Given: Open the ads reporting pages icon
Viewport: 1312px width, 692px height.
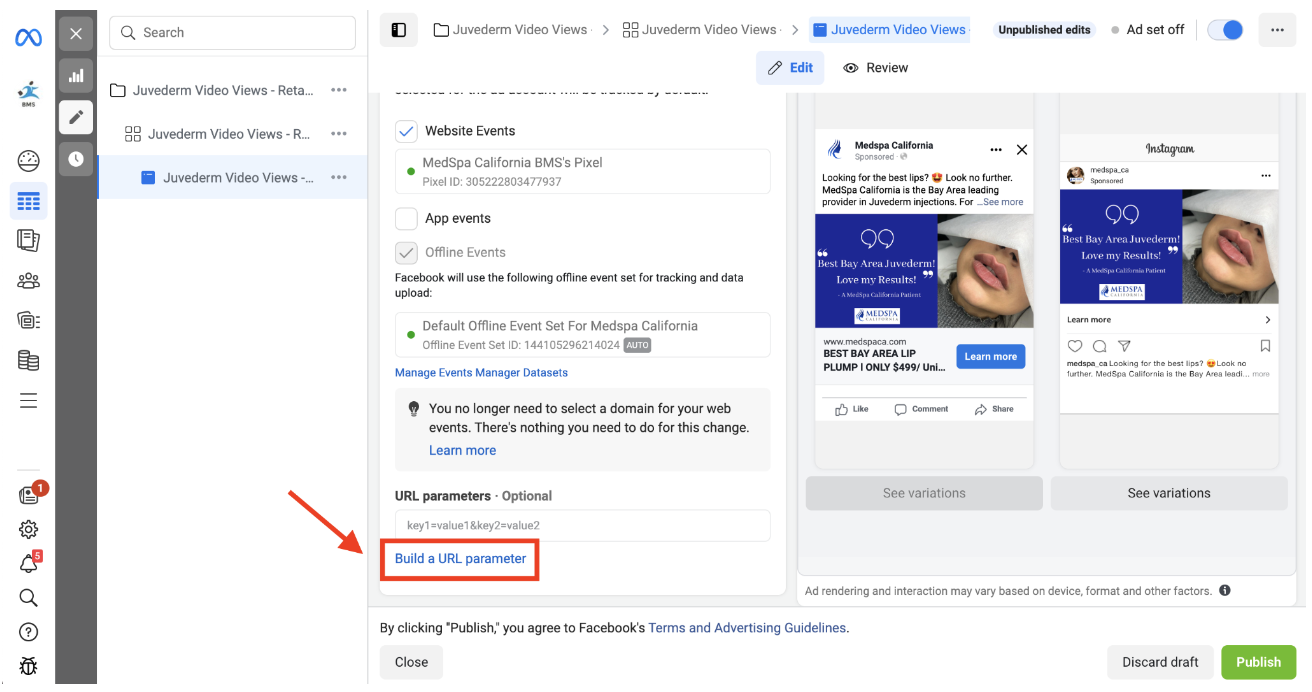Looking at the screenshot, I should tap(28, 240).
